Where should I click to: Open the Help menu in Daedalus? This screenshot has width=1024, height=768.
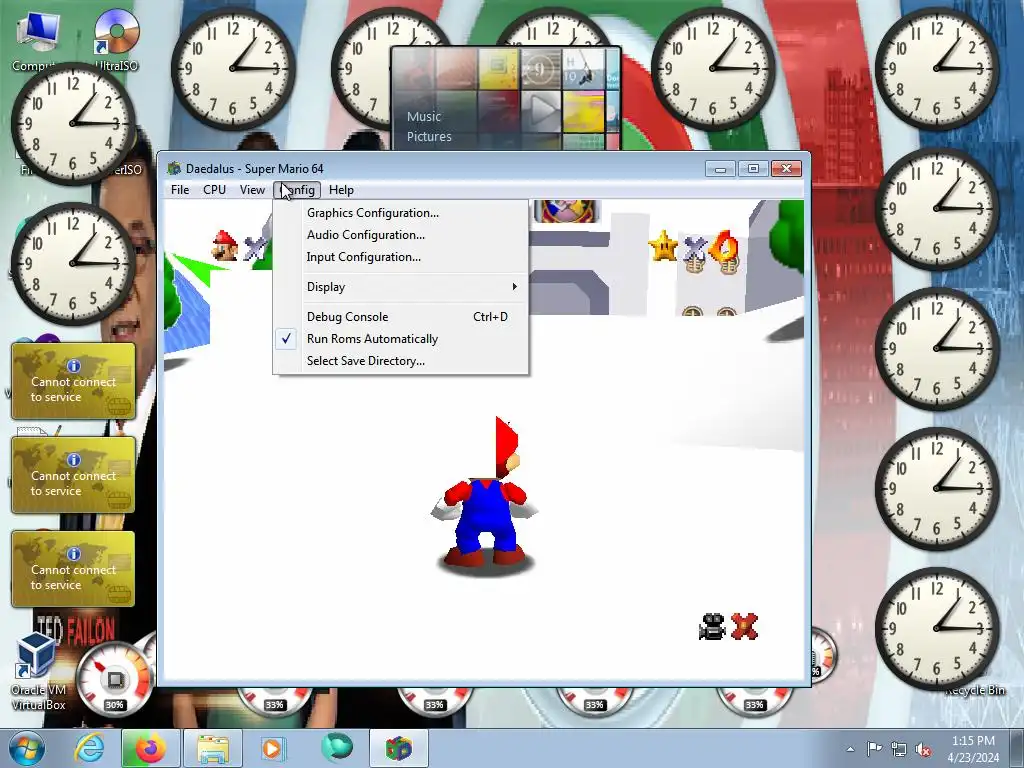(x=341, y=190)
